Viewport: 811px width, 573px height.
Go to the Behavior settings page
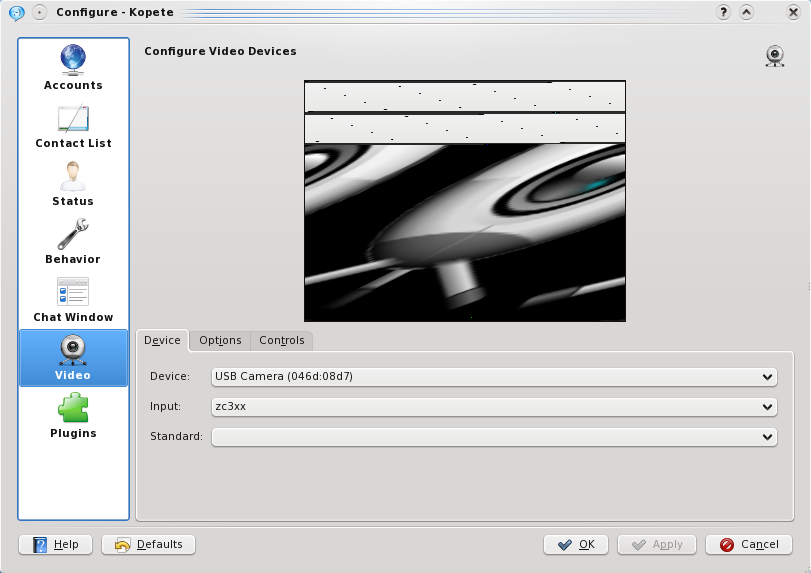tap(73, 243)
